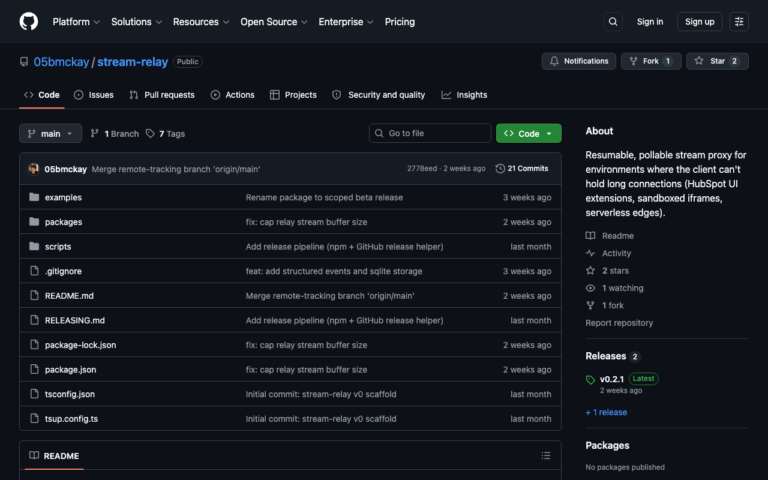Open the 'Rename package to scoped beta release' commit
This screenshot has width=768, height=480.
coord(324,197)
